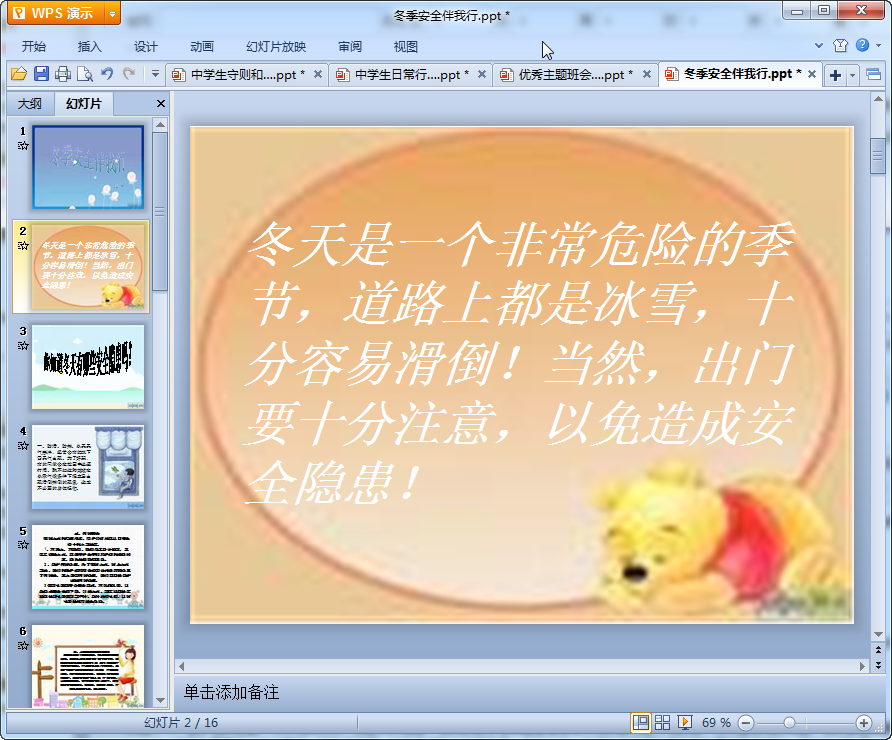Switch to the 大纲 panel tab

point(30,104)
